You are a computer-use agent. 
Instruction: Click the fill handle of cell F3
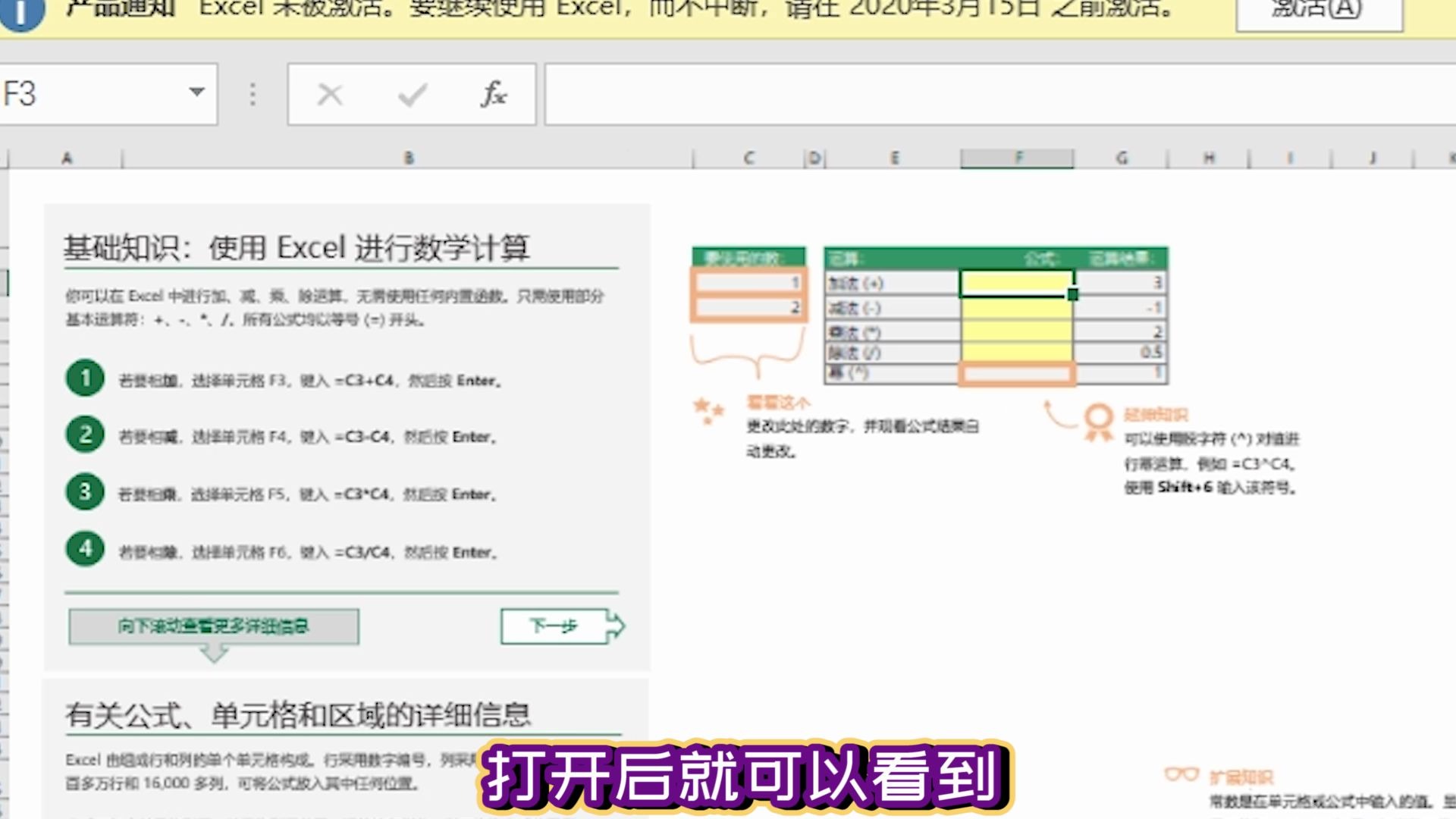tap(1072, 294)
